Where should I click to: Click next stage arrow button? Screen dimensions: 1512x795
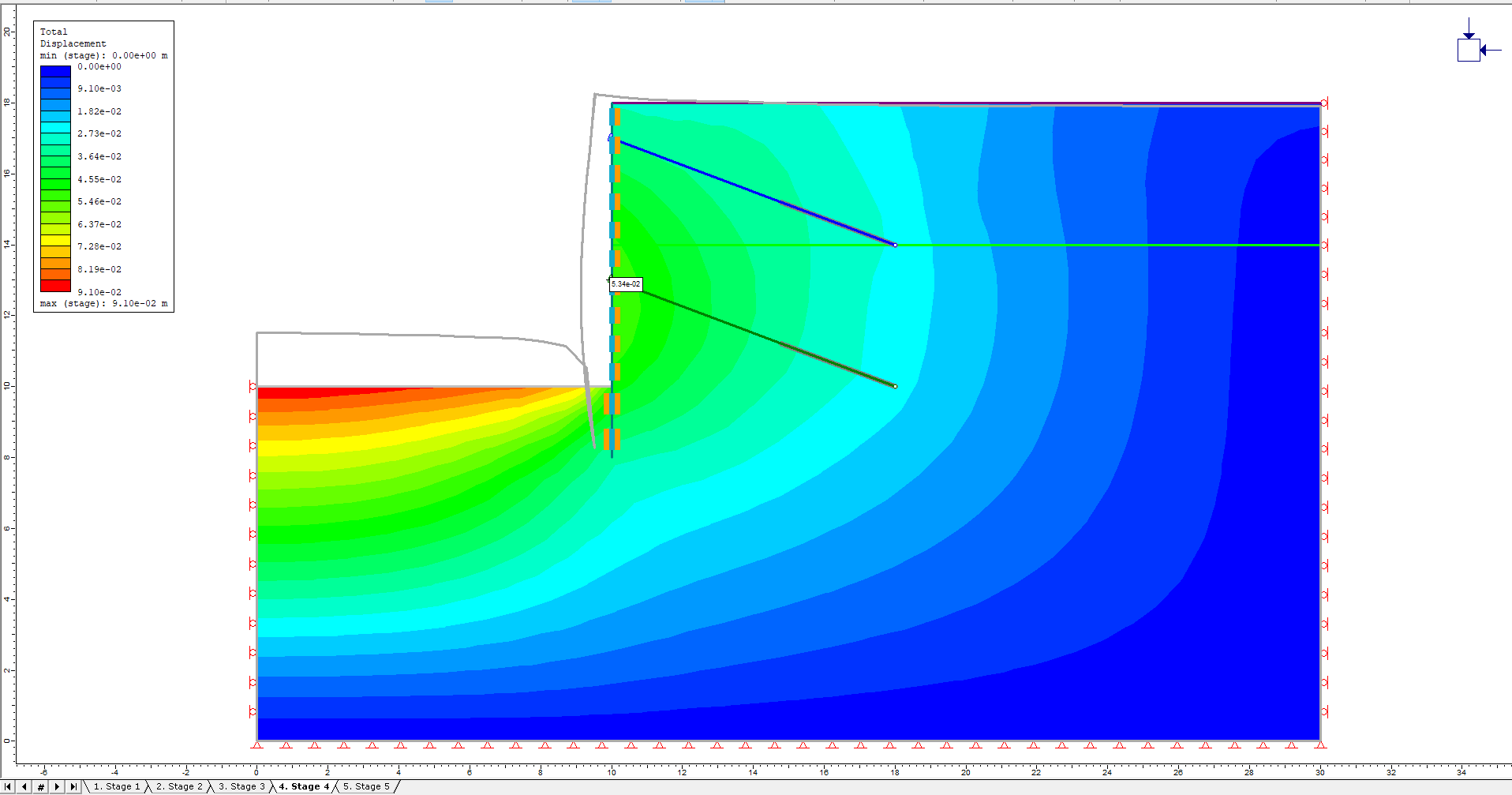(x=57, y=786)
